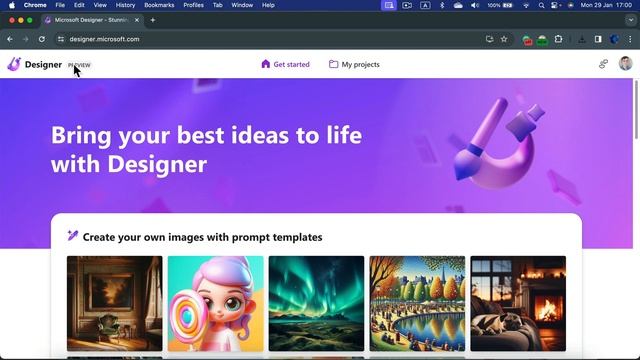Click the Bluetooth icon in the menu bar
640x360 pixels.
[442, 5]
